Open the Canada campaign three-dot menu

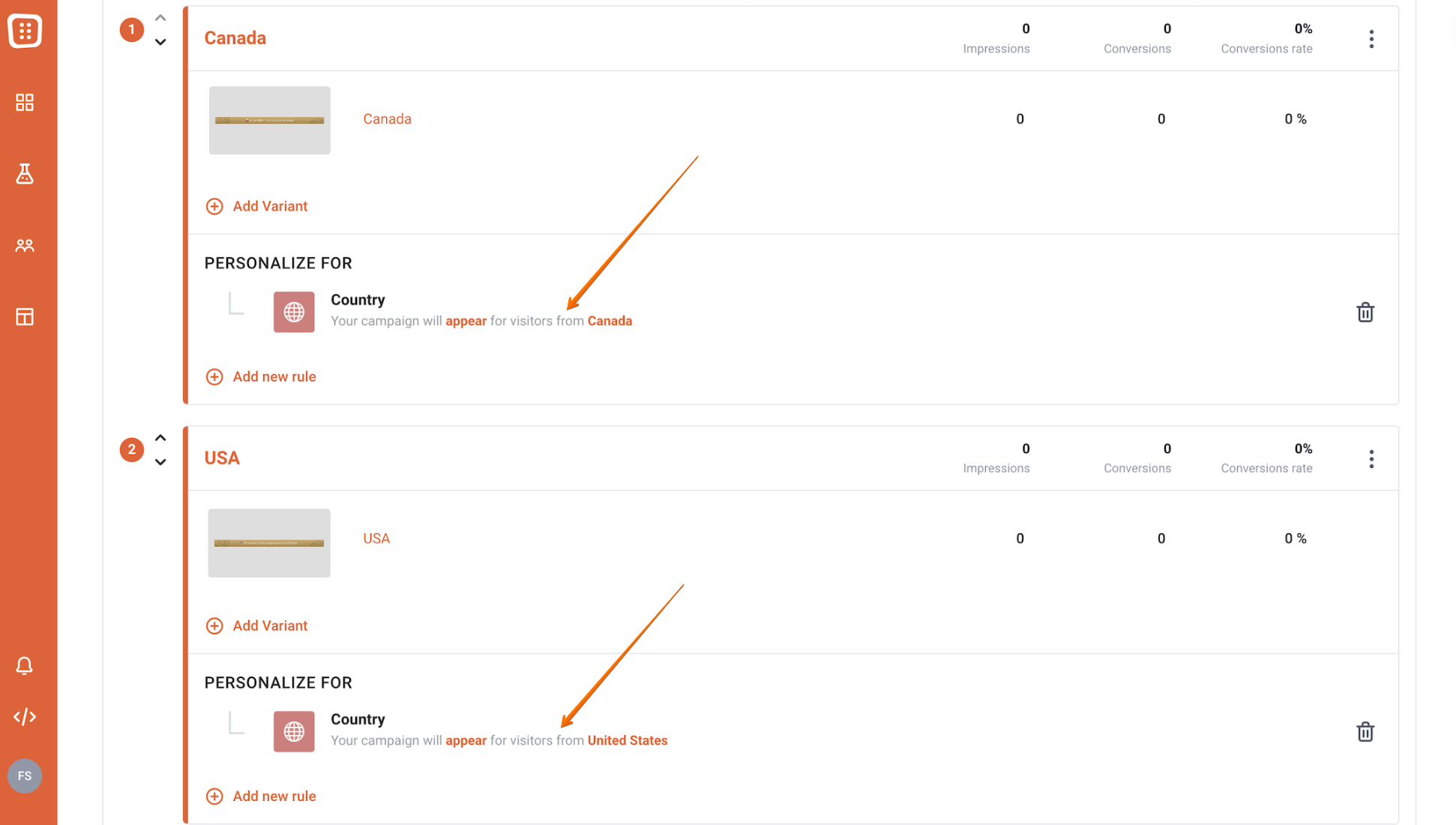pos(1371,39)
